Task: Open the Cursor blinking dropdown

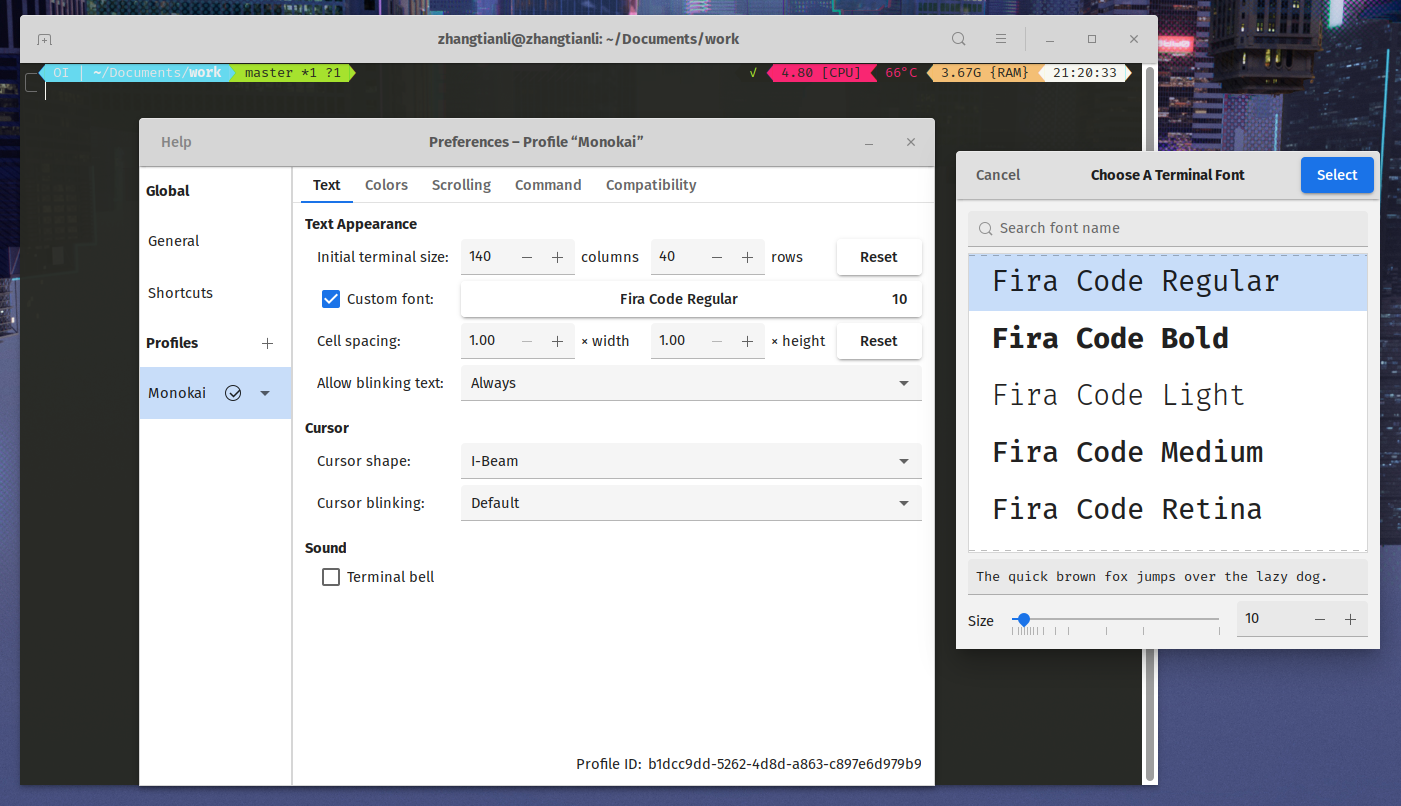Action: pyautogui.click(x=691, y=503)
